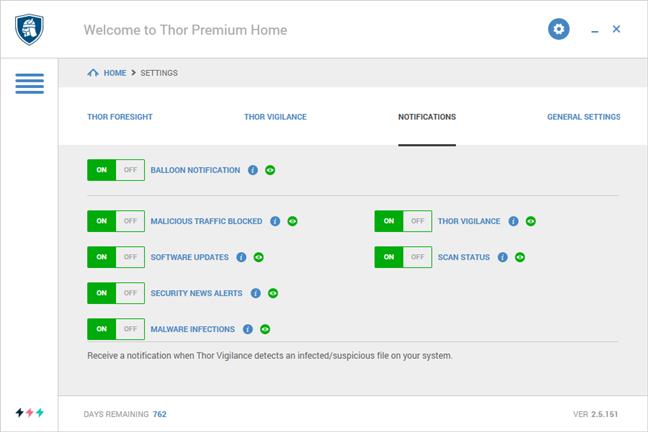The height and width of the screenshot is (432, 648).
Task: Open the General Settings tab
Action: click(x=584, y=117)
